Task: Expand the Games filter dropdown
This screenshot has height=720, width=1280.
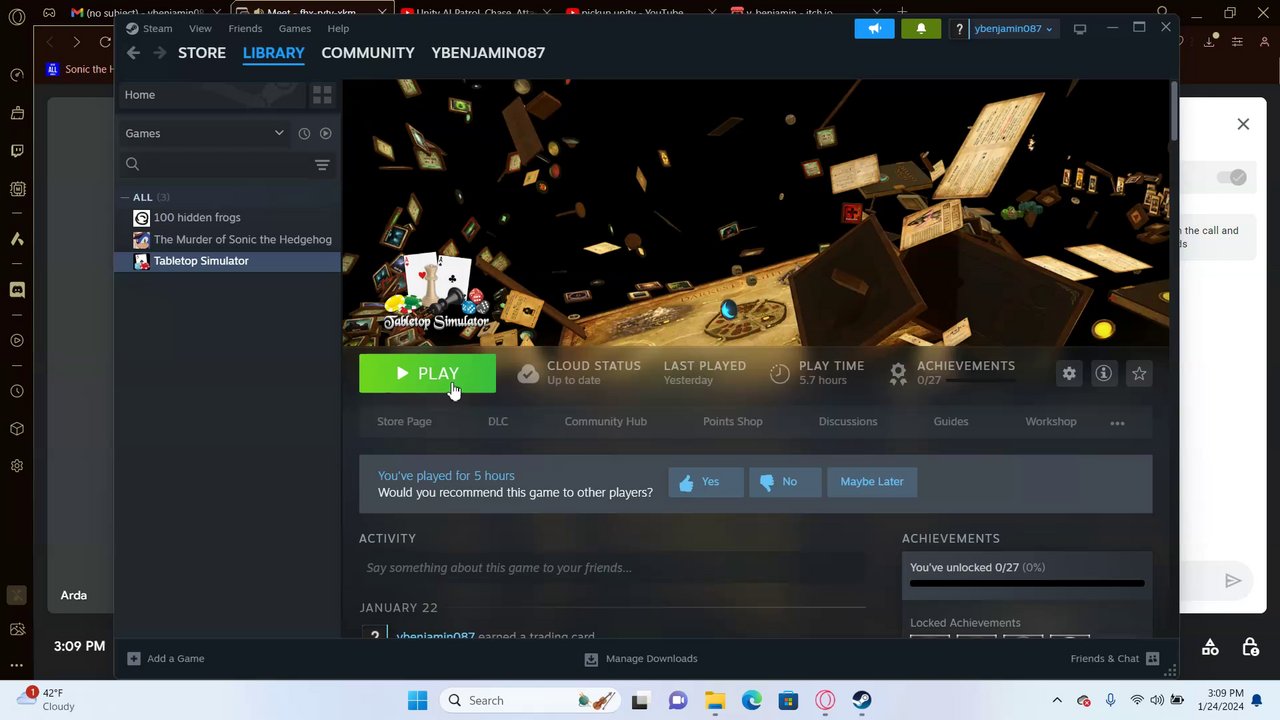Action: point(205,133)
